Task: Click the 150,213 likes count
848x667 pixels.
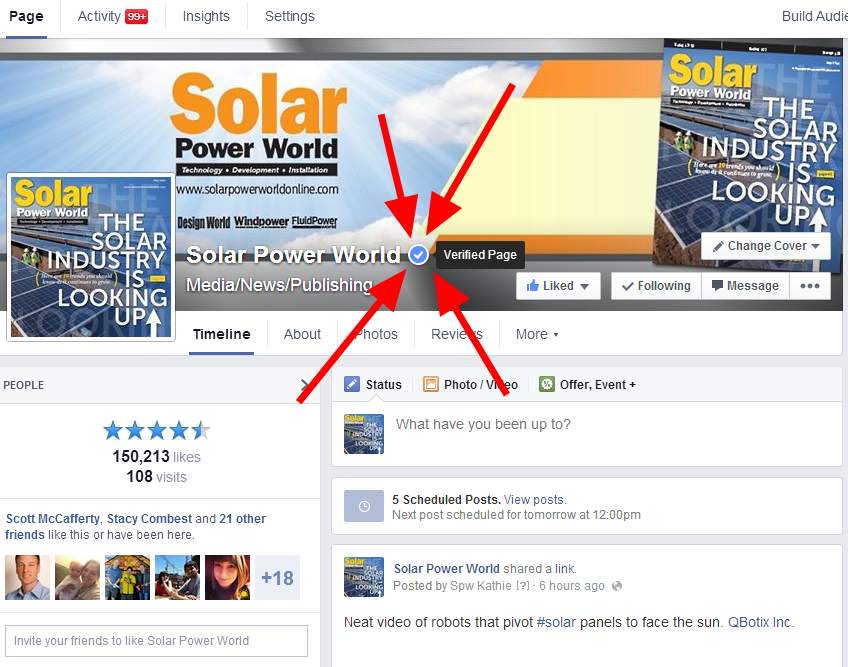Action: (x=156, y=457)
